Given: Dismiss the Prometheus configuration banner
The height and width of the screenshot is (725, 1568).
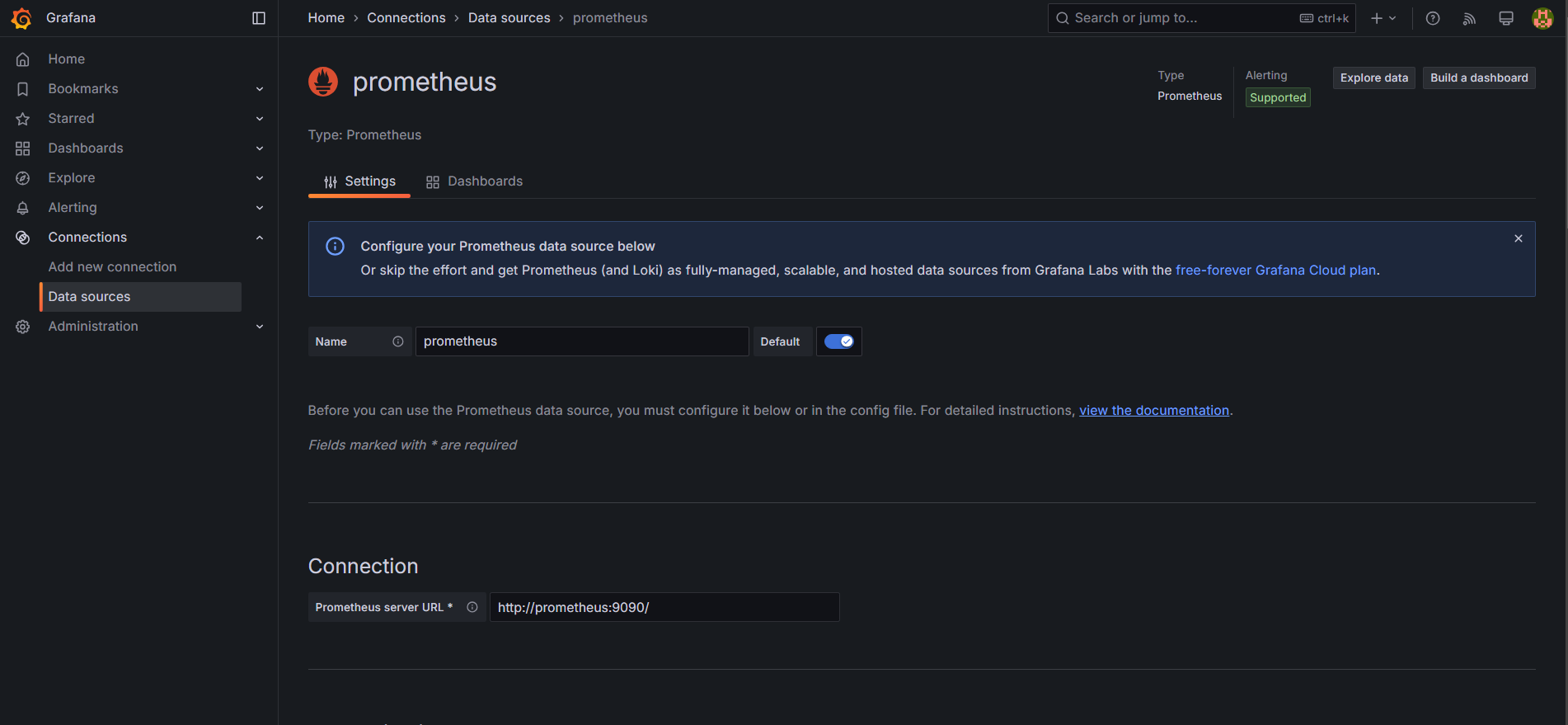Looking at the screenshot, I should (1519, 238).
